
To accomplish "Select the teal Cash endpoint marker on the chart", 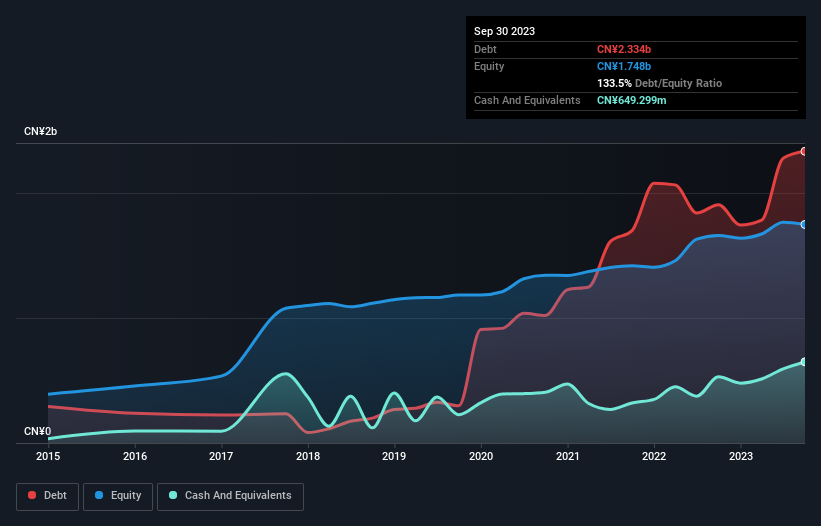I will coord(804,362).
